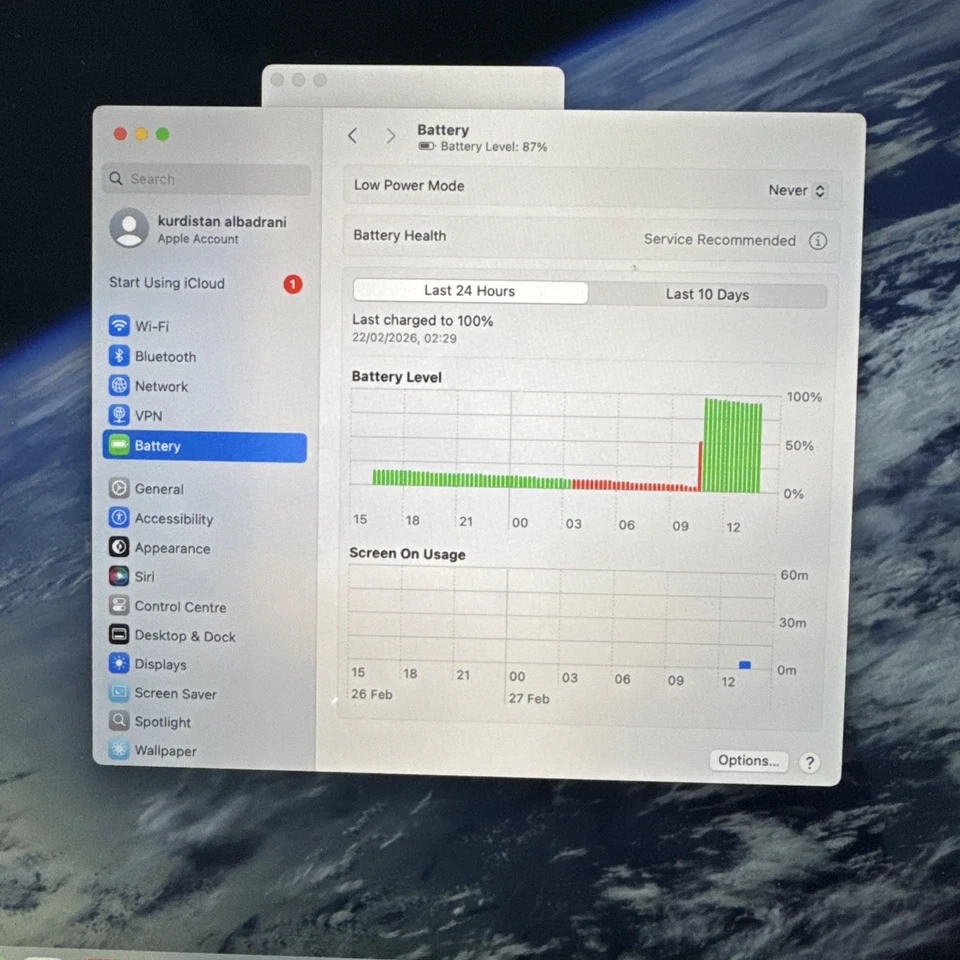
Task: Open the Appearance icon
Action: [119, 547]
